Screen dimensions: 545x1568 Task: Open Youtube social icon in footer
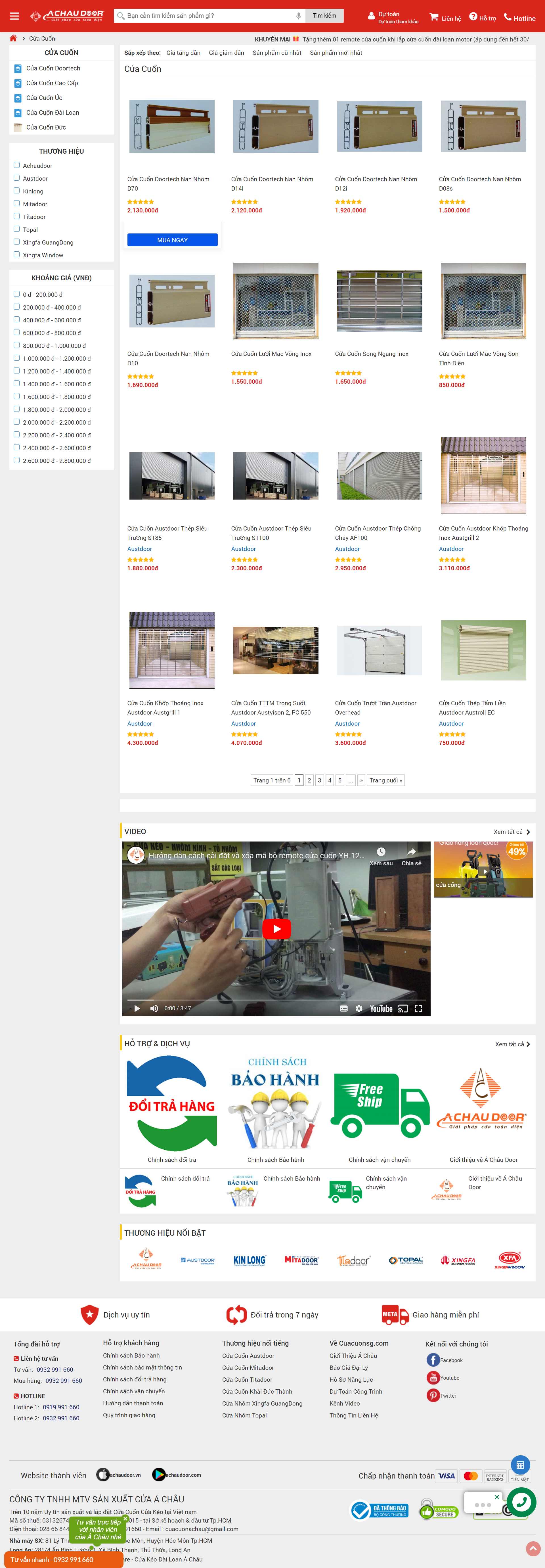point(433,1377)
